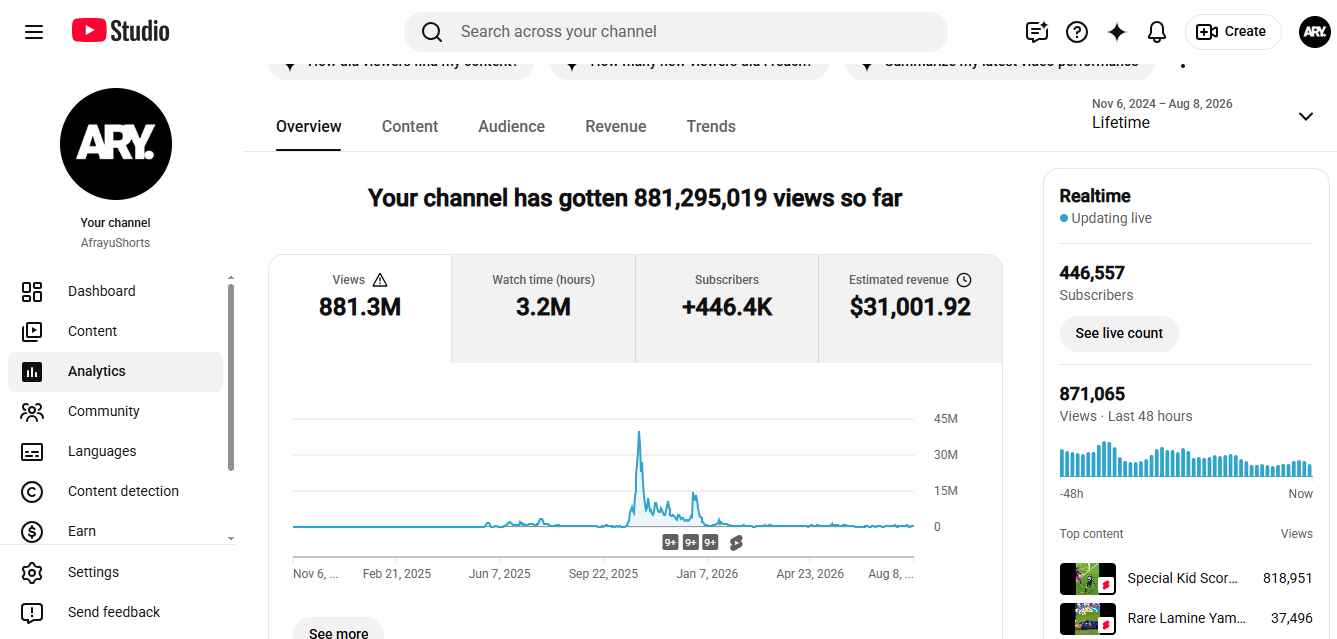Click the Shorts marker below the chart

736,542
